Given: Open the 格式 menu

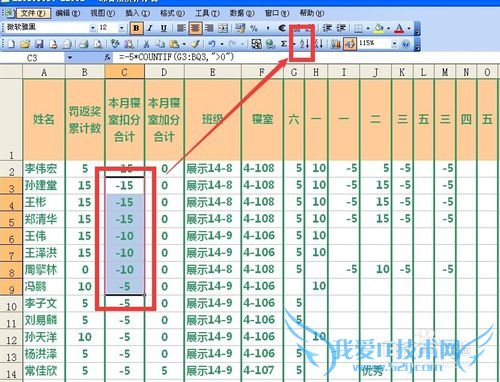Looking at the screenshot, I should (172, 13).
